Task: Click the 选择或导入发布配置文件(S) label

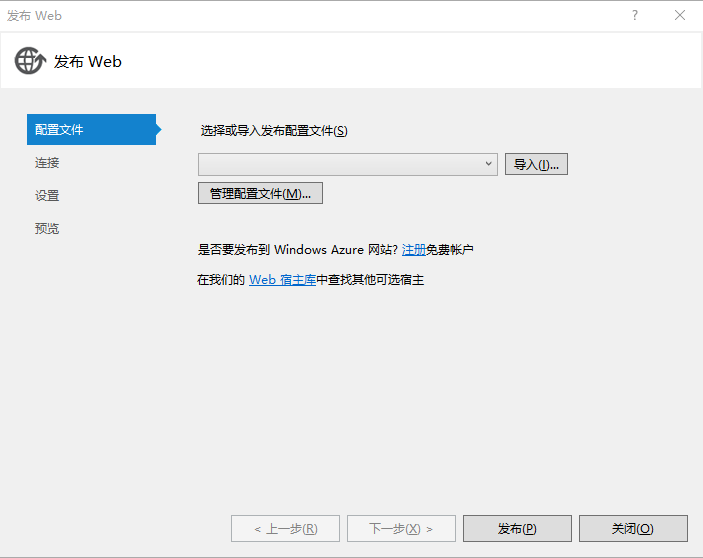Action: click(274, 131)
